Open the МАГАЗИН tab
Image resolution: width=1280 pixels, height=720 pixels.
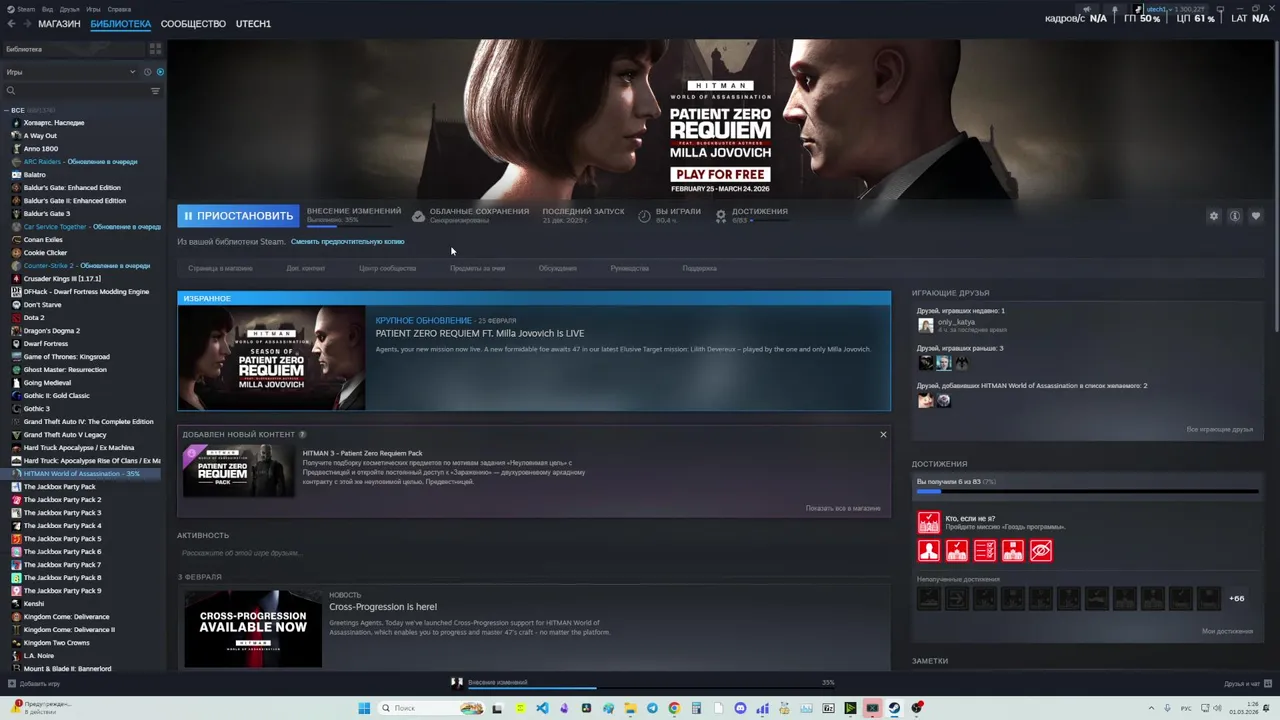click(59, 23)
